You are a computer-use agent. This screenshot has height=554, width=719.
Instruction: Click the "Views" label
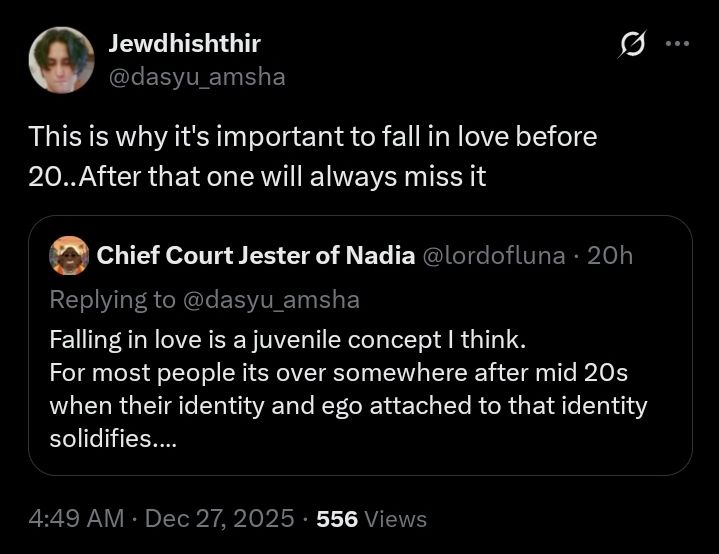pyautogui.click(x=396, y=520)
